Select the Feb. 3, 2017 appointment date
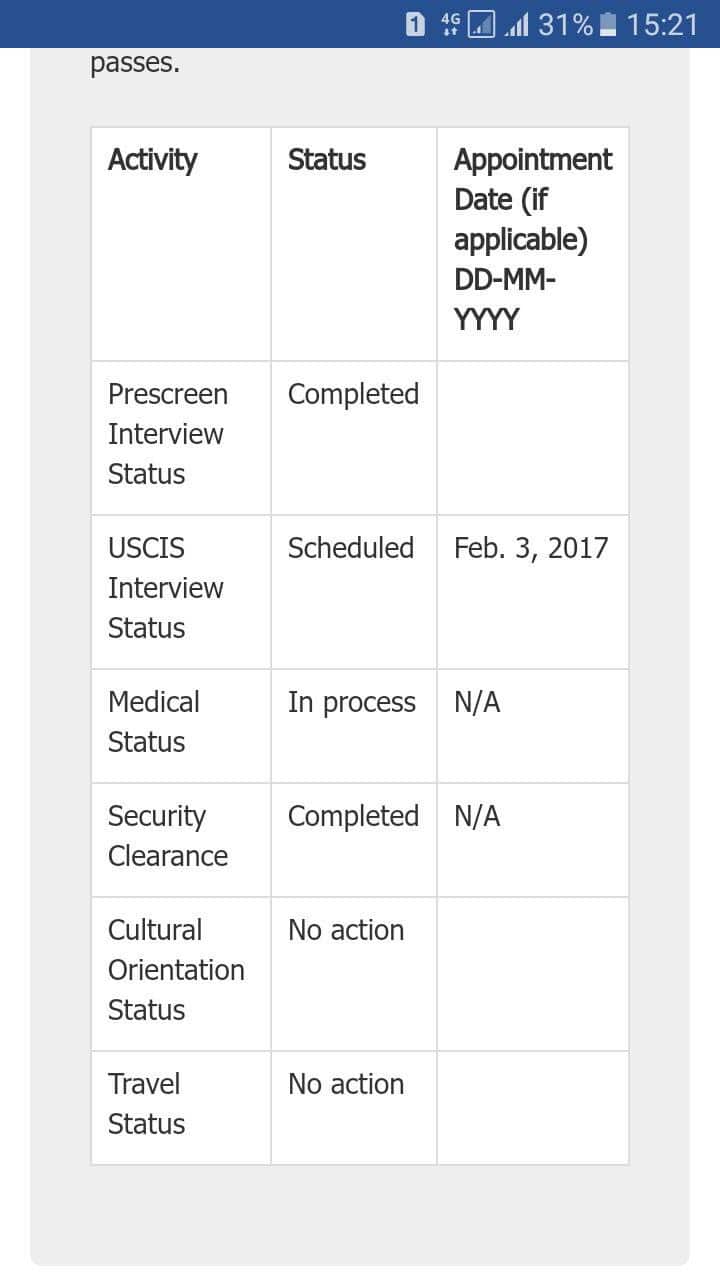 pos(531,548)
